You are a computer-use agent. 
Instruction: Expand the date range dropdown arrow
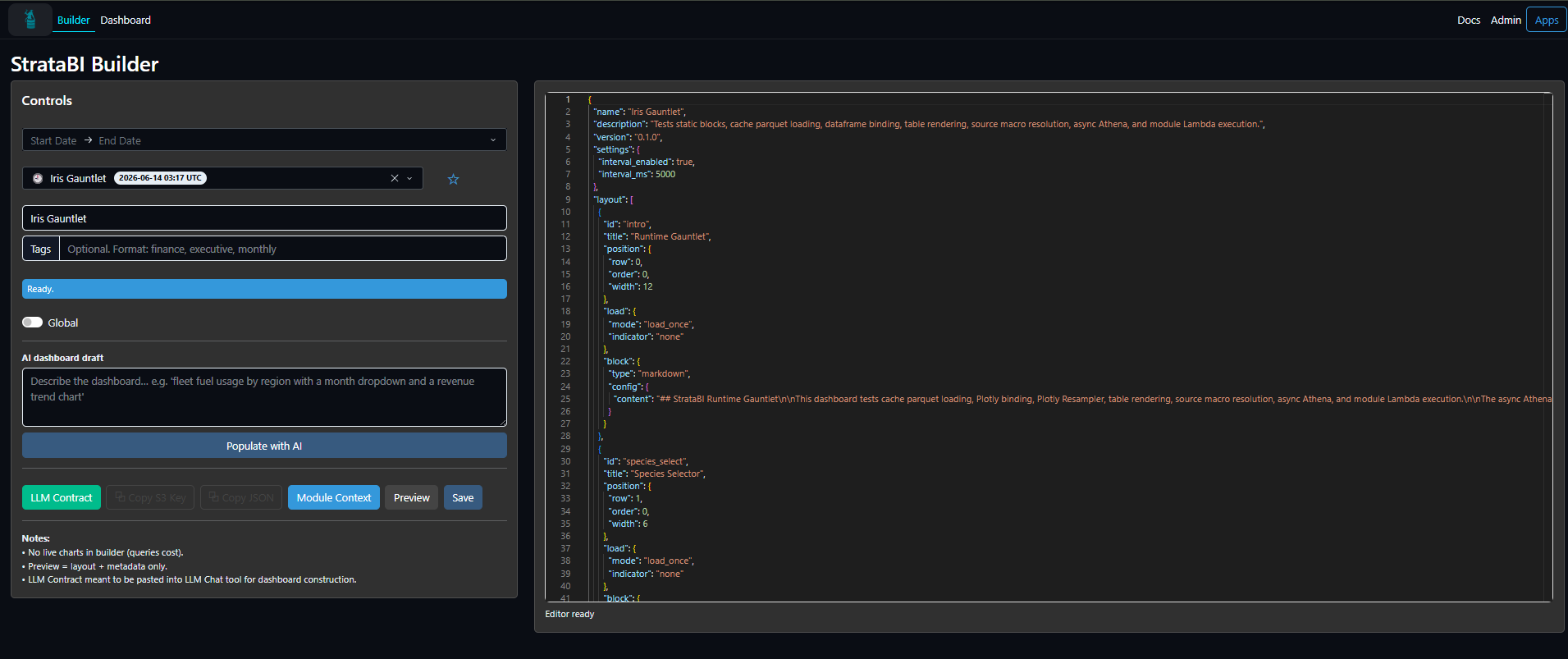point(493,140)
